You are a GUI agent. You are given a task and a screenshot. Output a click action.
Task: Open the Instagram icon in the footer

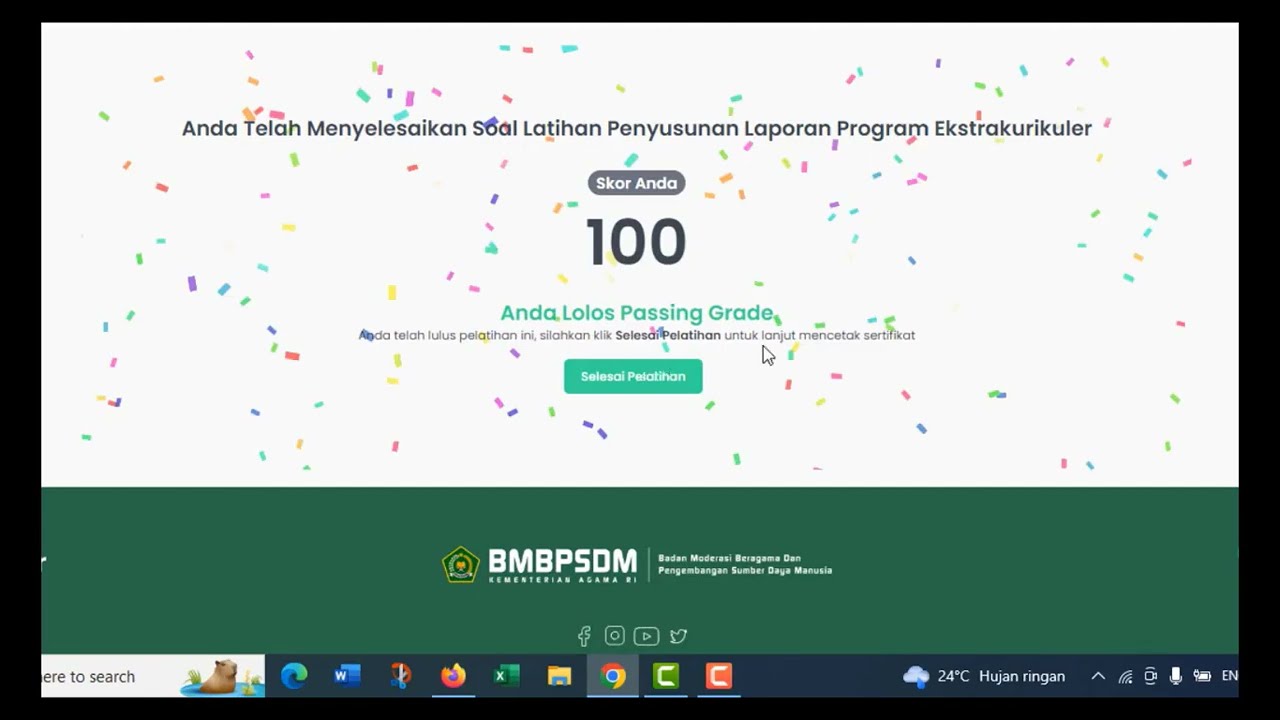coord(615,636)
